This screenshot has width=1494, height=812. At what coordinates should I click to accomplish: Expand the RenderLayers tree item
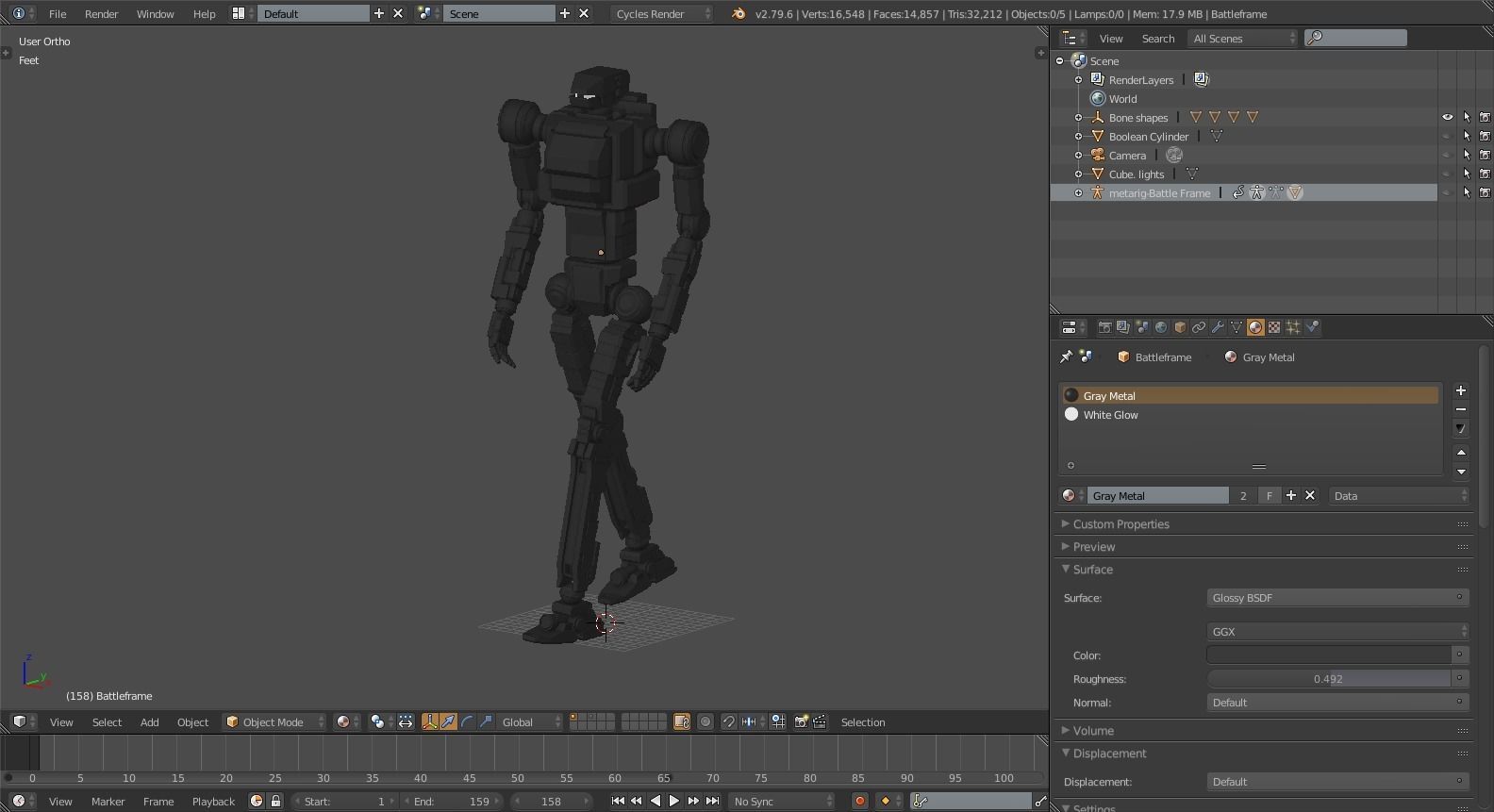(x=1078, y=80)
